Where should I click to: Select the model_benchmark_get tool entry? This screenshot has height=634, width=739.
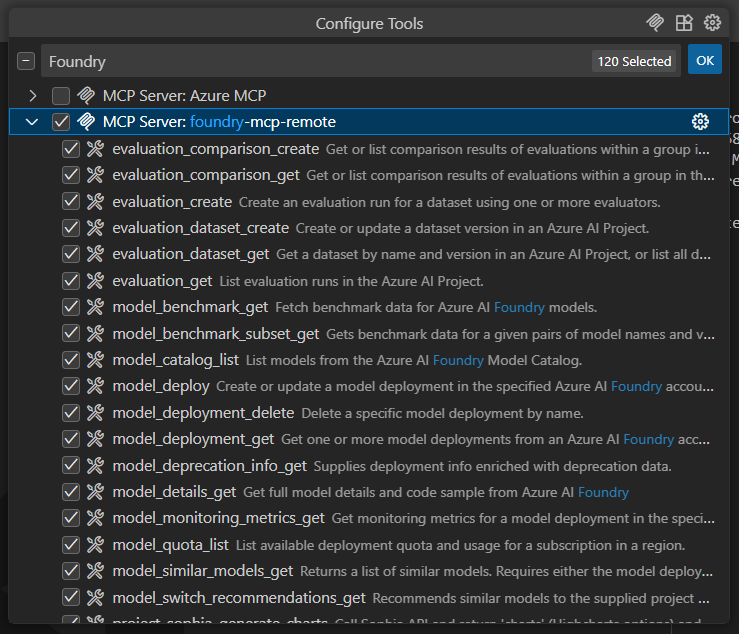pyautogui.click(x=190, y=307)
